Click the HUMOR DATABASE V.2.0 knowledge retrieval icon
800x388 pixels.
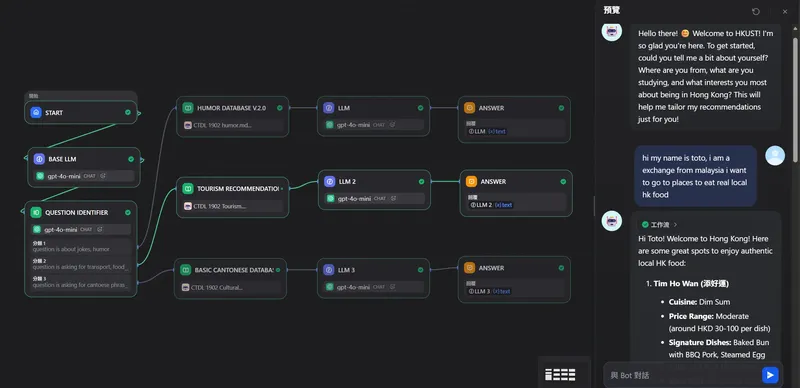pyautogui.click(x=188, y=108)
